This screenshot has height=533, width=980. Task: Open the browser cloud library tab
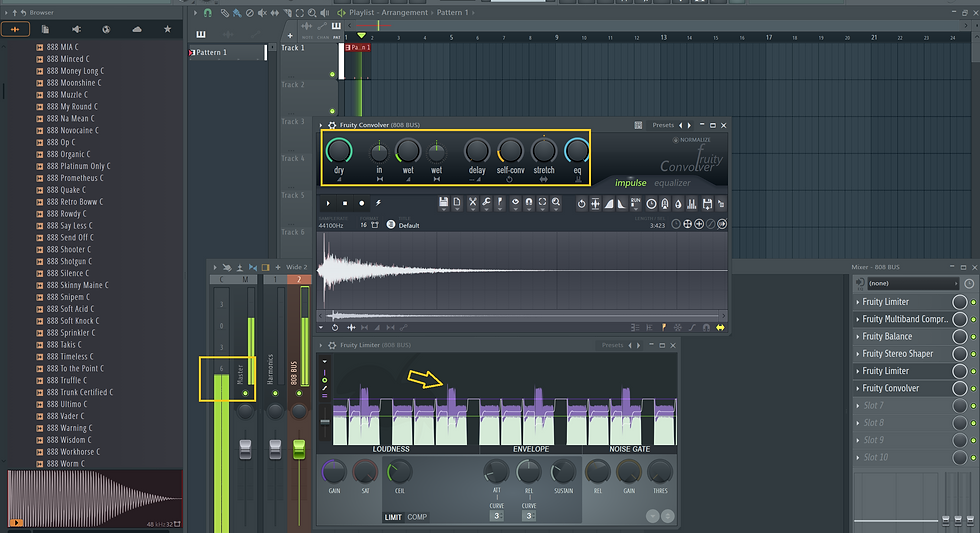click(x=137, y=29)
